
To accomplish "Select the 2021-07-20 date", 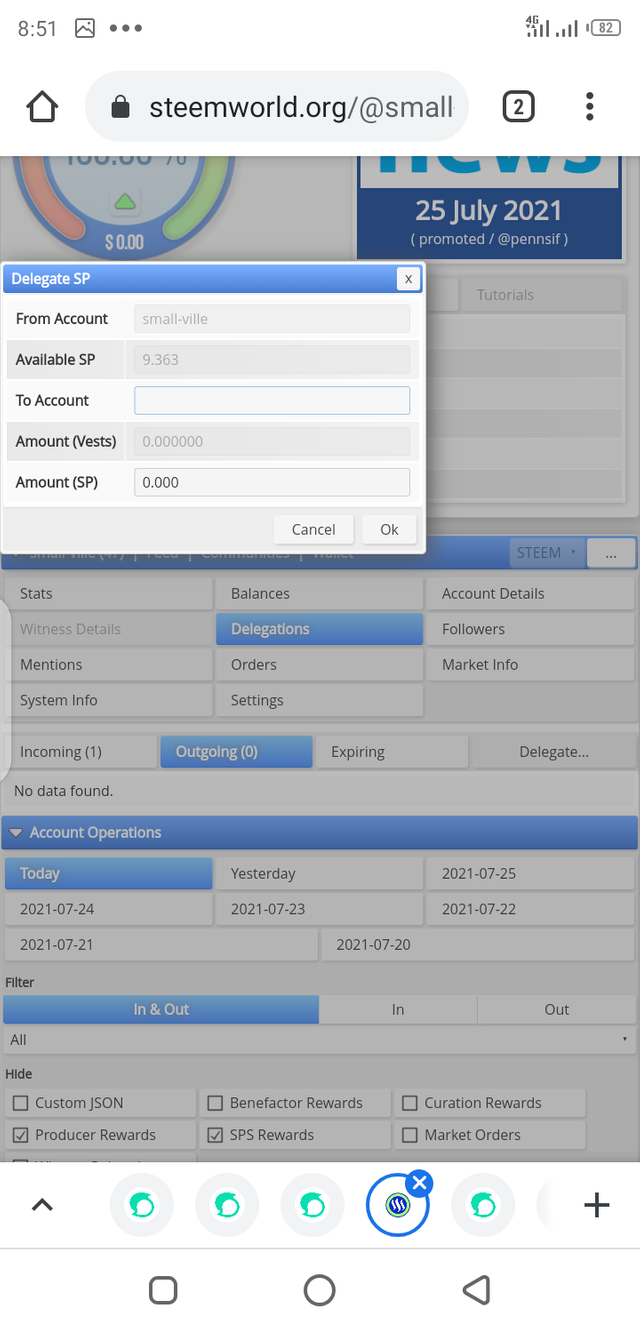I will click(478, 944).
